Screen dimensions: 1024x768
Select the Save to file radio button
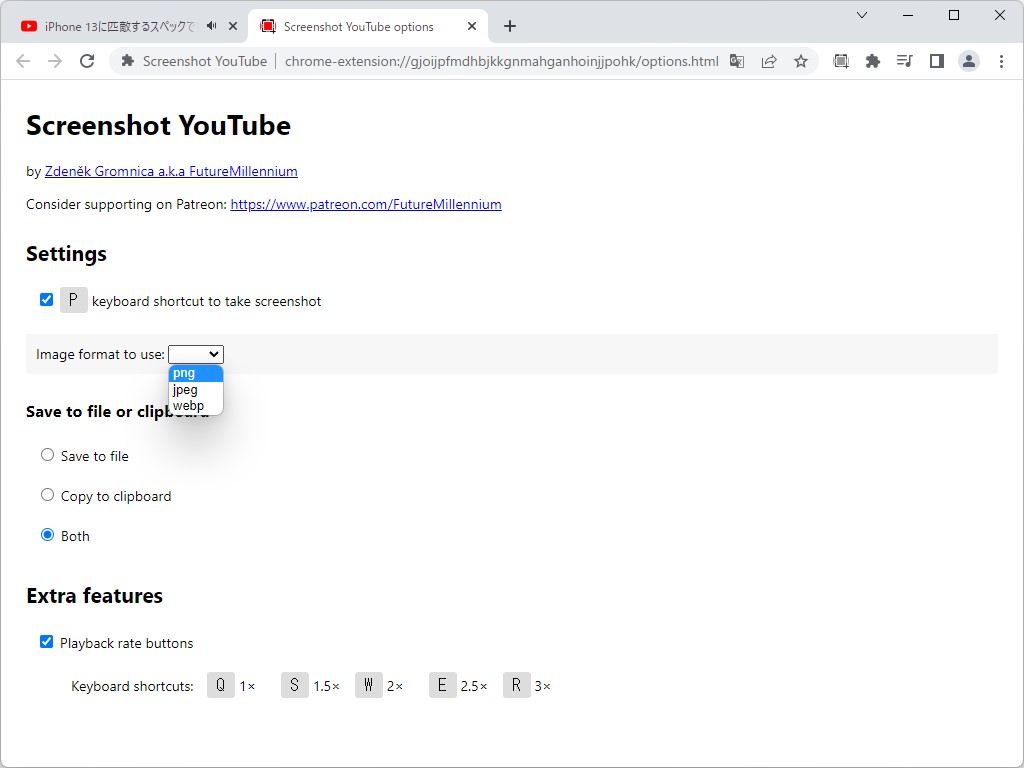47,455
